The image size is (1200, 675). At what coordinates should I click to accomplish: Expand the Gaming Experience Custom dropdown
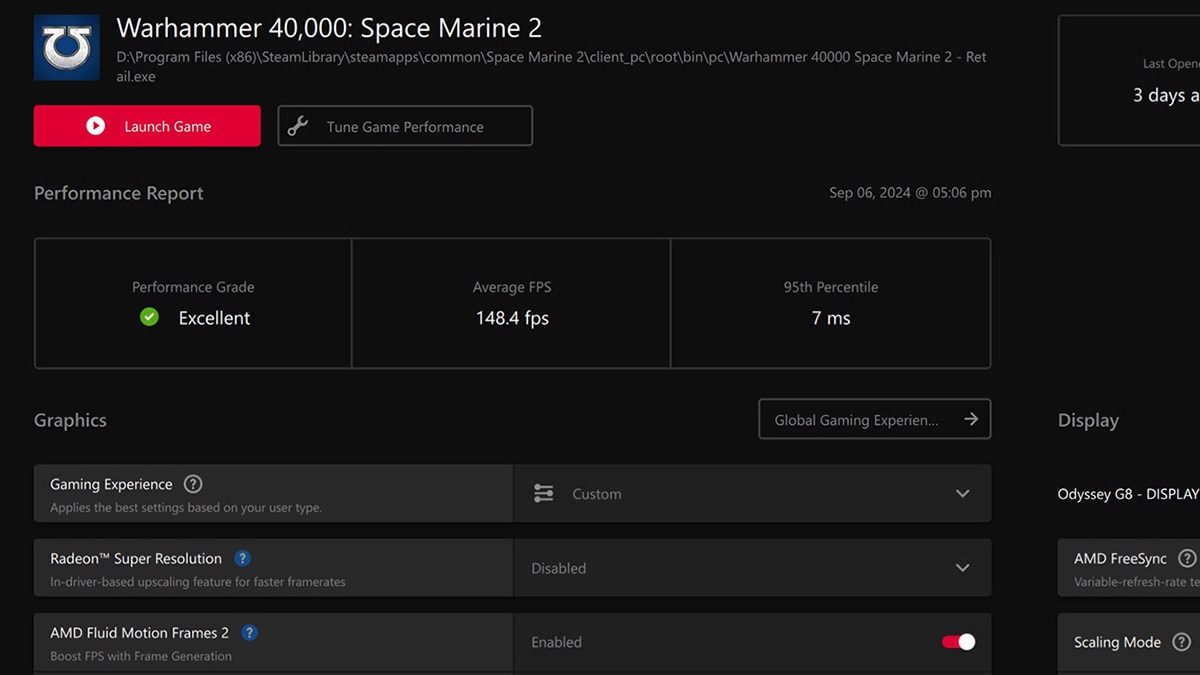962,493
